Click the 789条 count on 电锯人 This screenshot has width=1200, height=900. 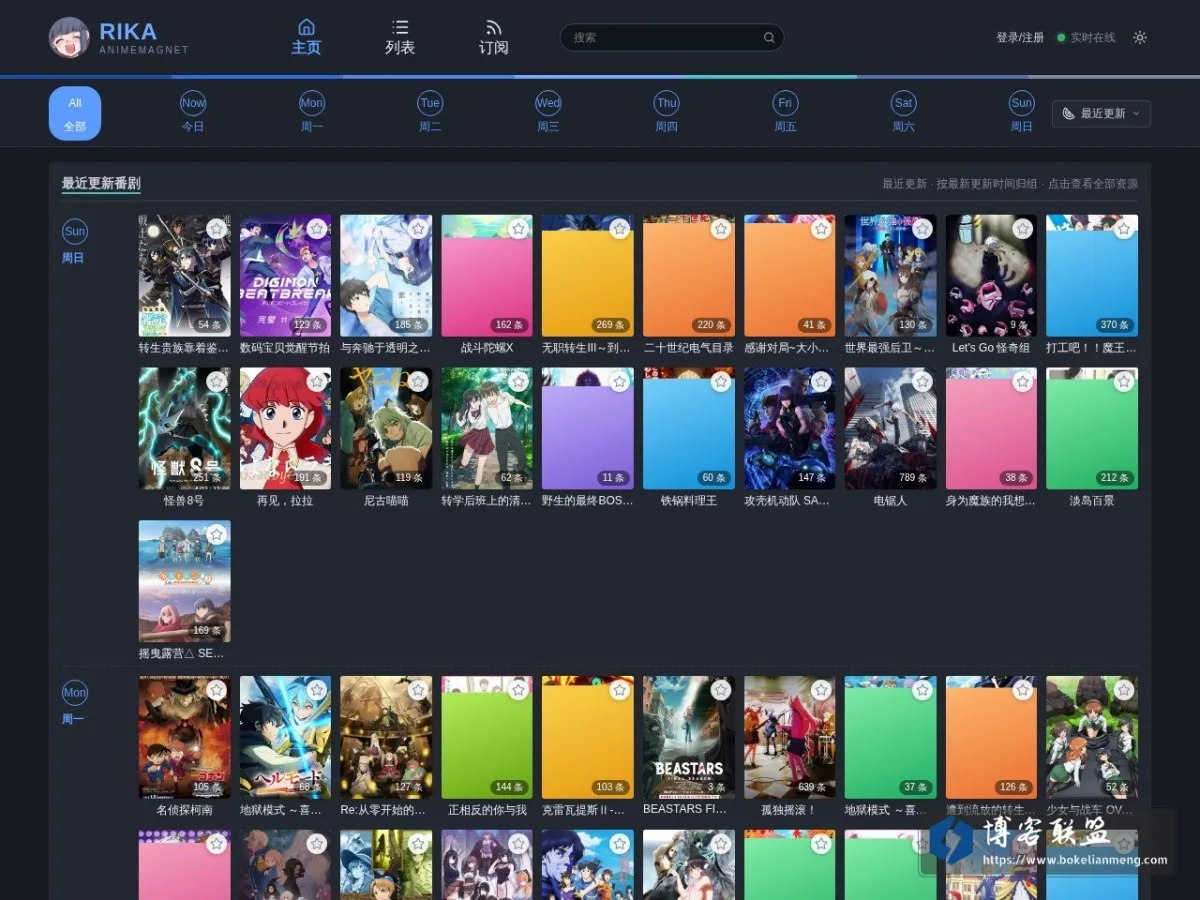point(913,478)
